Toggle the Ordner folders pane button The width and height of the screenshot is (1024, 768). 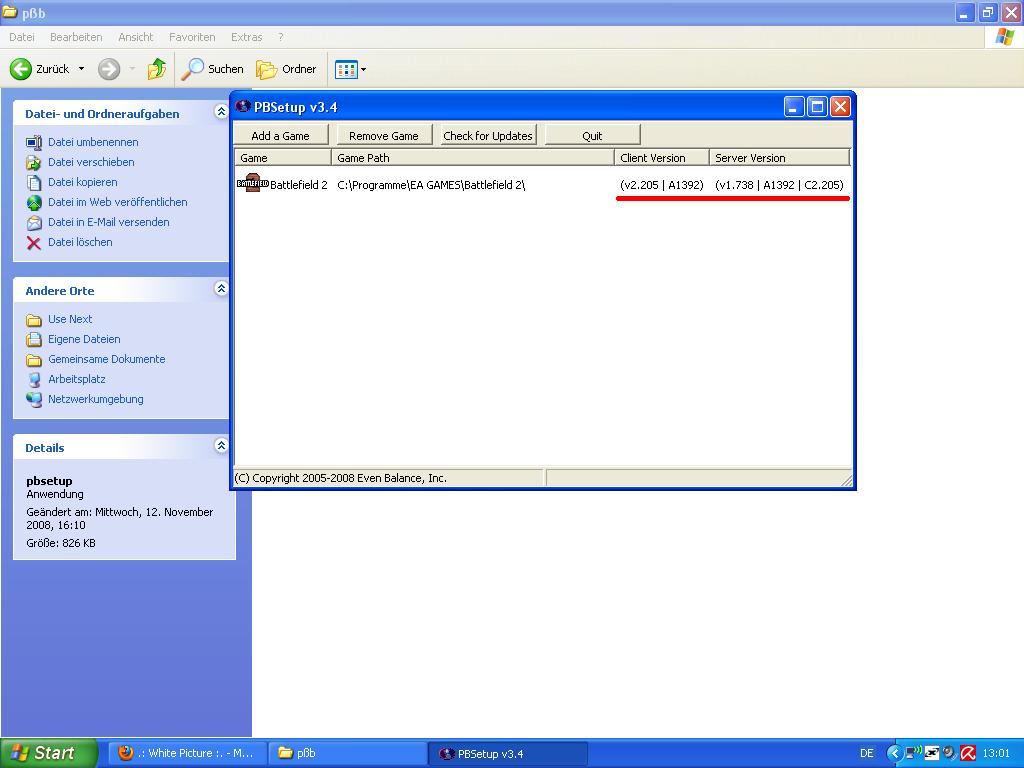pos(286,69)
